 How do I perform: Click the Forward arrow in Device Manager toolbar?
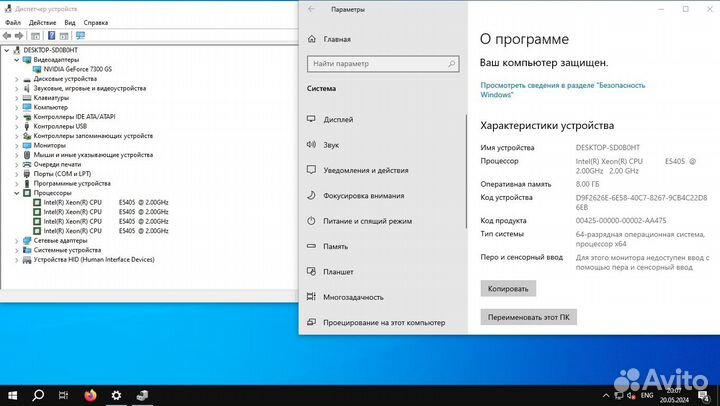pyautogui.click(x=19, y=35)
